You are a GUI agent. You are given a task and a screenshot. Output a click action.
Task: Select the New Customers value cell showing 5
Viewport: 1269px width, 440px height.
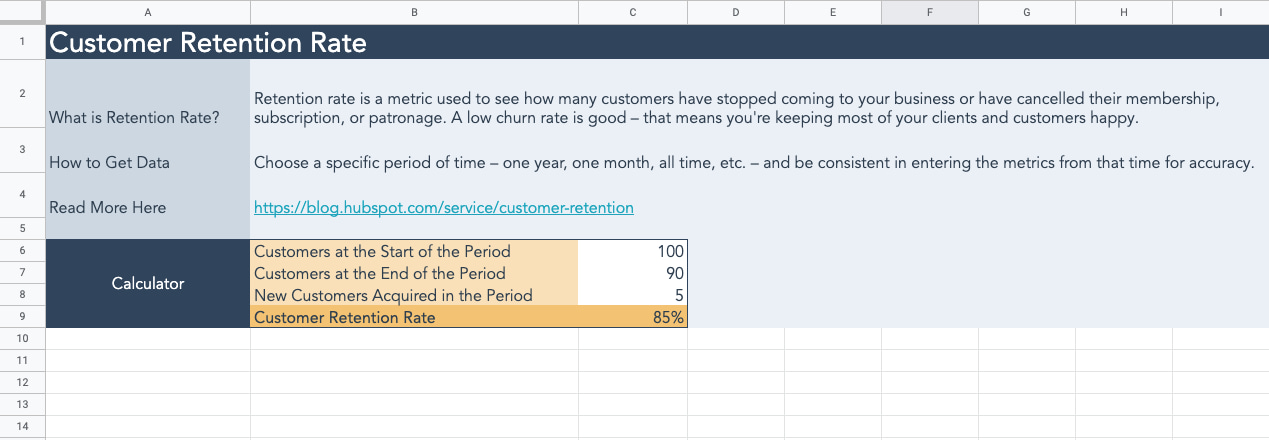632,296
